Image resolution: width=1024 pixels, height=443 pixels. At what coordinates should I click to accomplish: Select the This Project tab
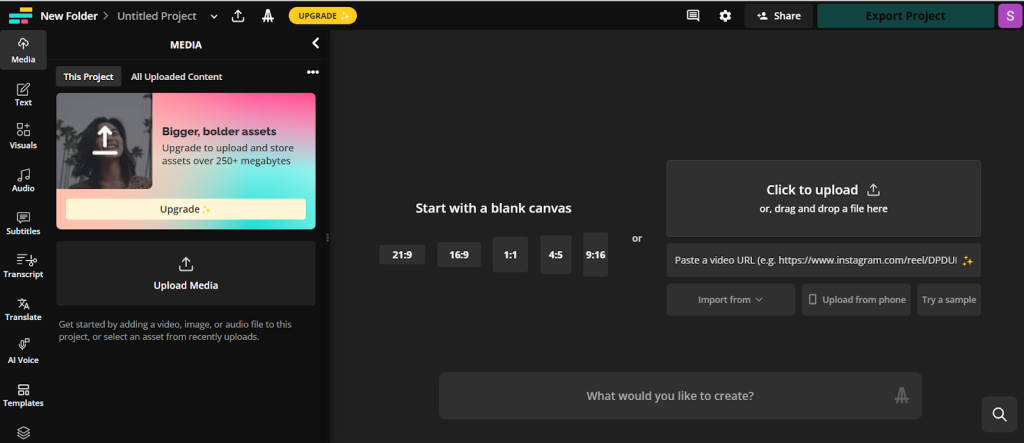tap(88, 76)
